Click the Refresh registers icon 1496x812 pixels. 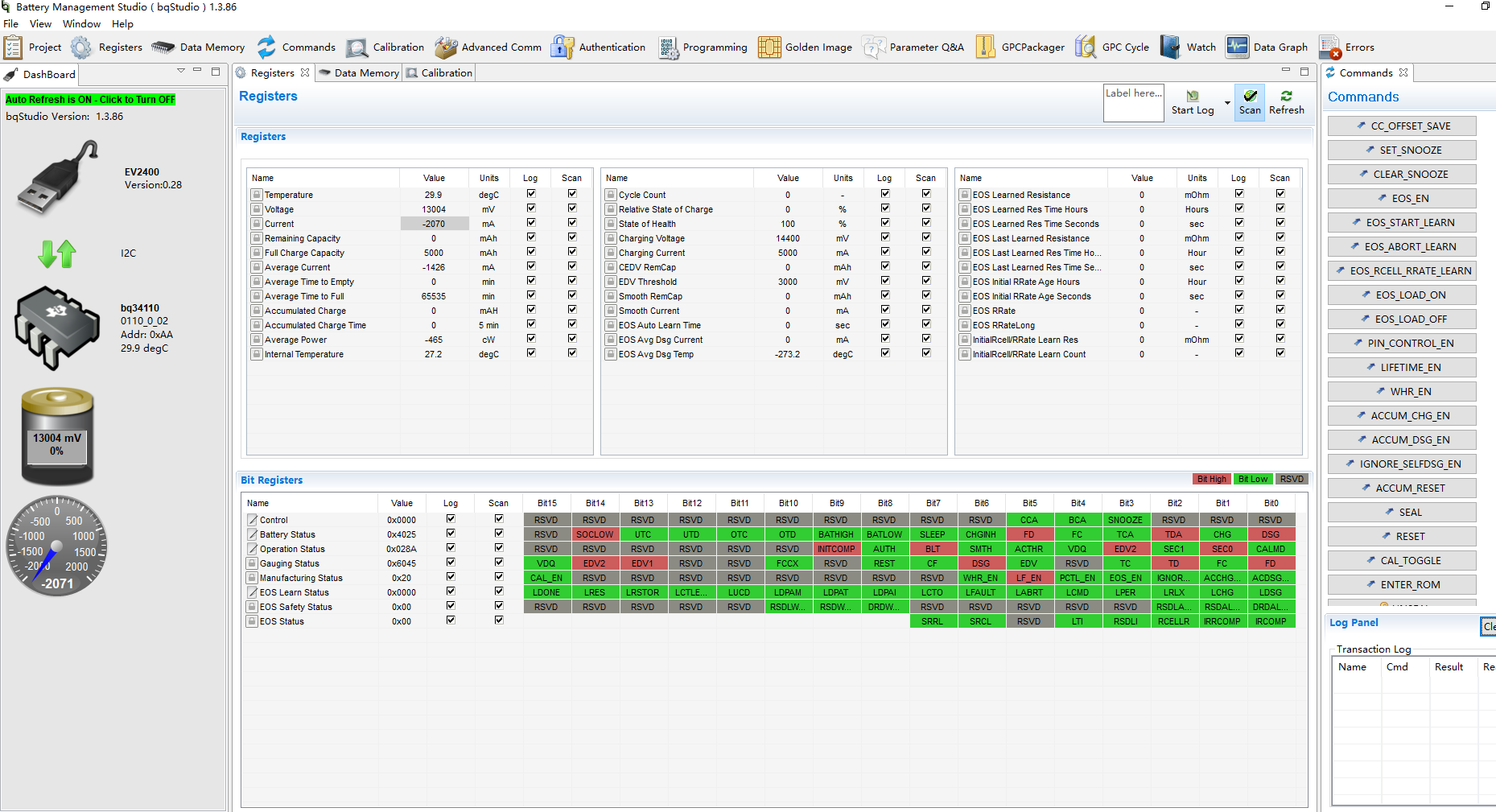click(1287, 96)
